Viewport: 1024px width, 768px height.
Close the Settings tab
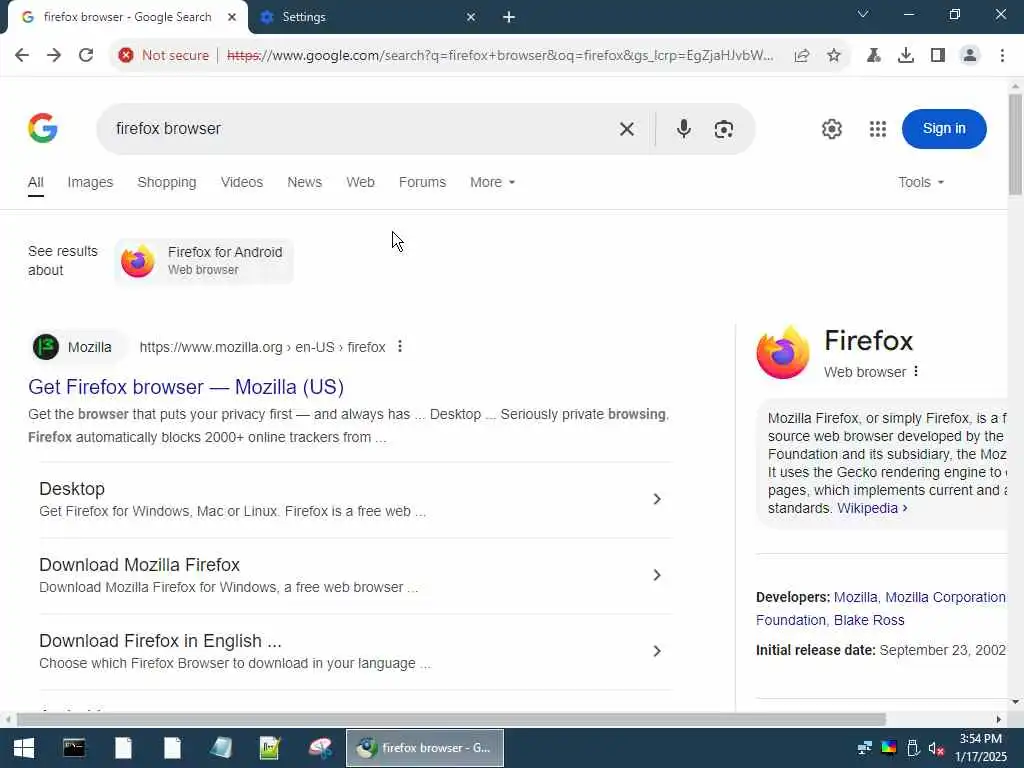click(471, 17)
